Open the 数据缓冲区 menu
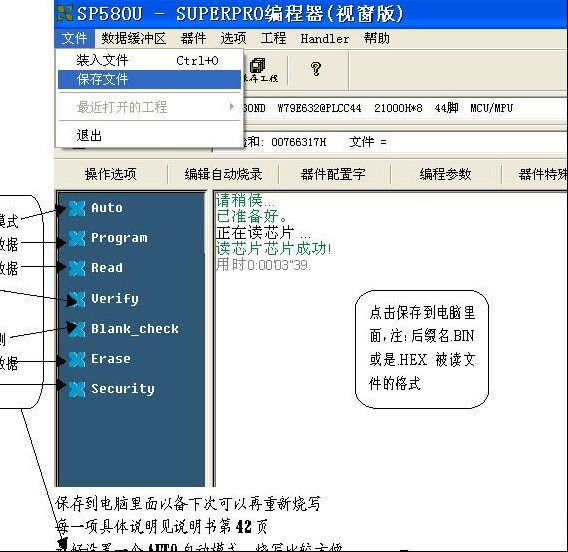The image size is (568, 552). point(133,38)
